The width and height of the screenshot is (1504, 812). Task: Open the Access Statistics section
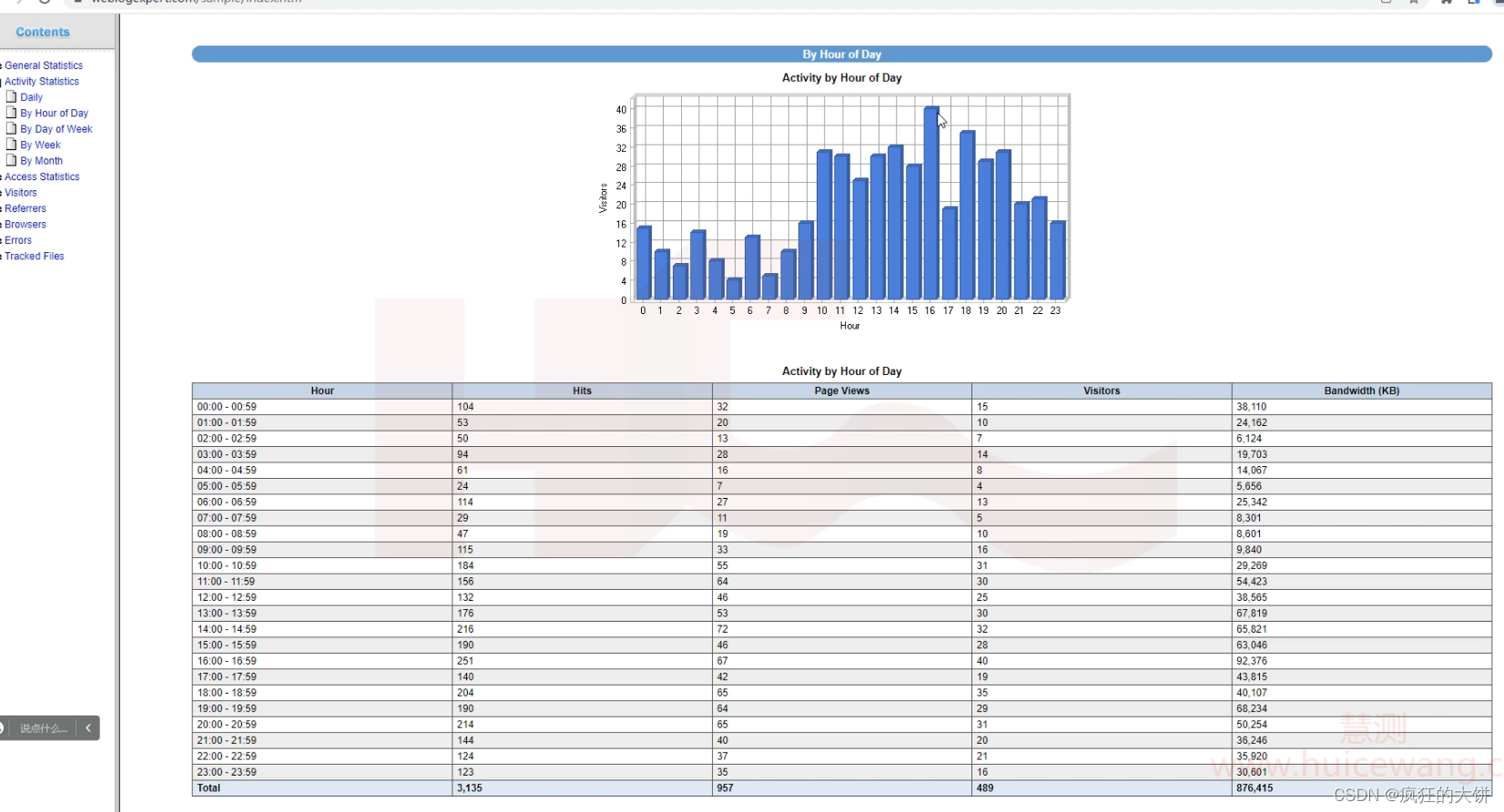pyautogui.click(x=42, y=177)
